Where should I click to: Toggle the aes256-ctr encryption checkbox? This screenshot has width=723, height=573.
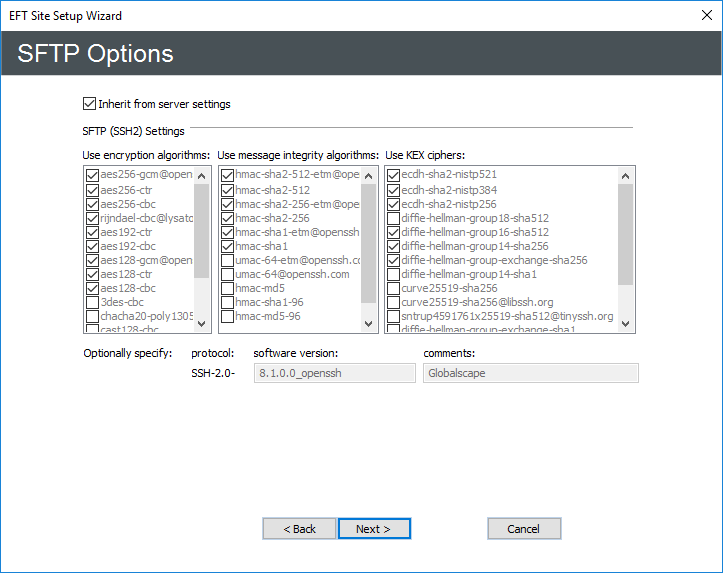coord(93,190)
